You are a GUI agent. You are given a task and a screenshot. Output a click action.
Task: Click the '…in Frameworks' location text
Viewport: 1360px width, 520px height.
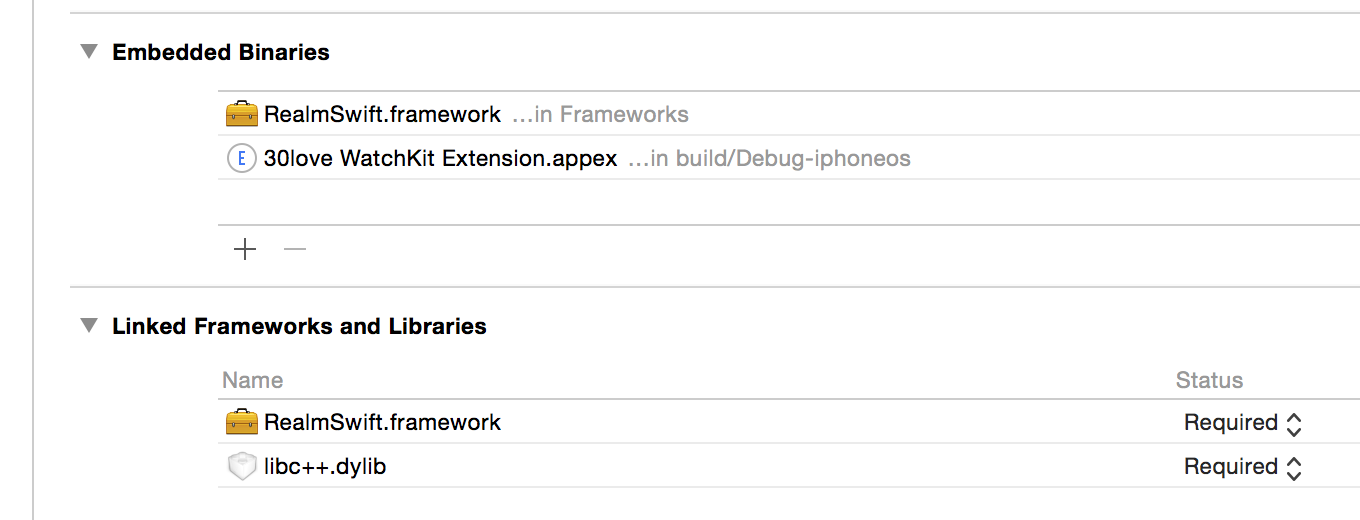click(600, 114)
